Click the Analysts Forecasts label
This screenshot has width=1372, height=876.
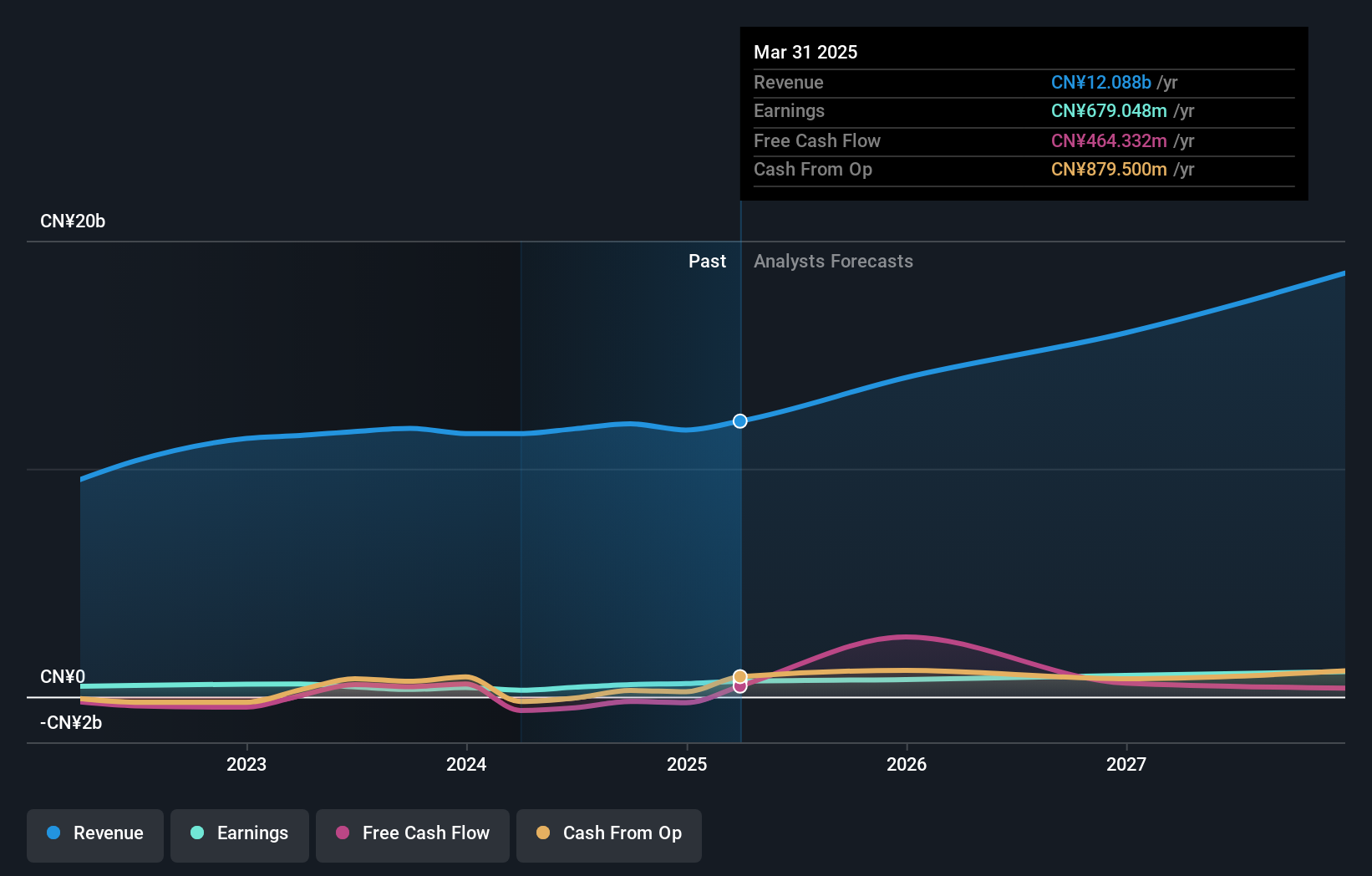pyautogui.click(x=833, y=262)
